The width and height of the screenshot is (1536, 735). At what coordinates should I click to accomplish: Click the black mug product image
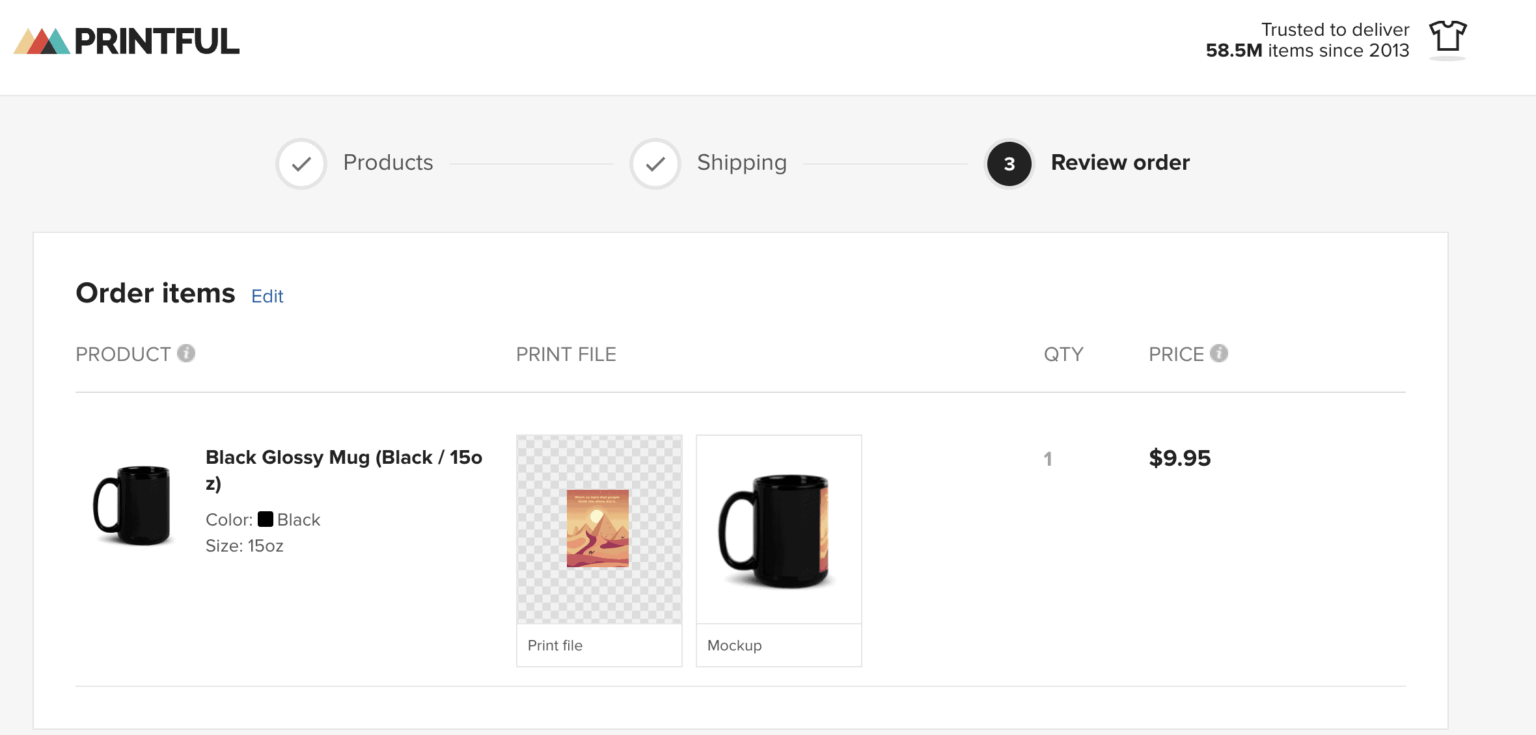(133, 505)
